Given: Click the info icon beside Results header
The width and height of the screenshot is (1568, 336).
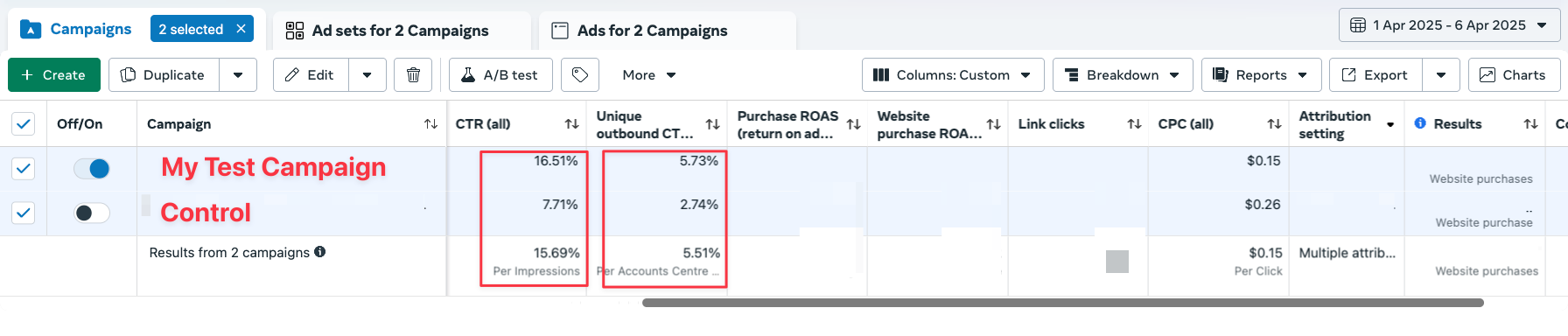Looking at the screenshot, I should coord(1420,123).
